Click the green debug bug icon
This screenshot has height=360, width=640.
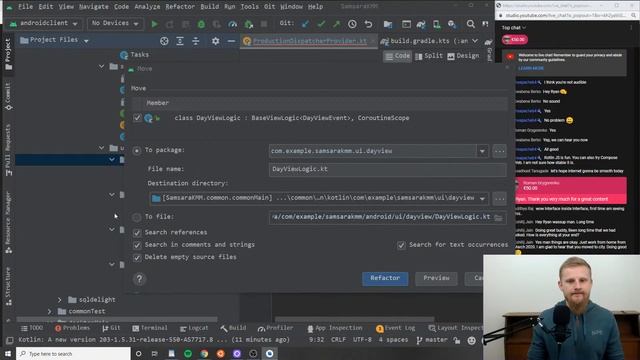click(x=201, y=24)
